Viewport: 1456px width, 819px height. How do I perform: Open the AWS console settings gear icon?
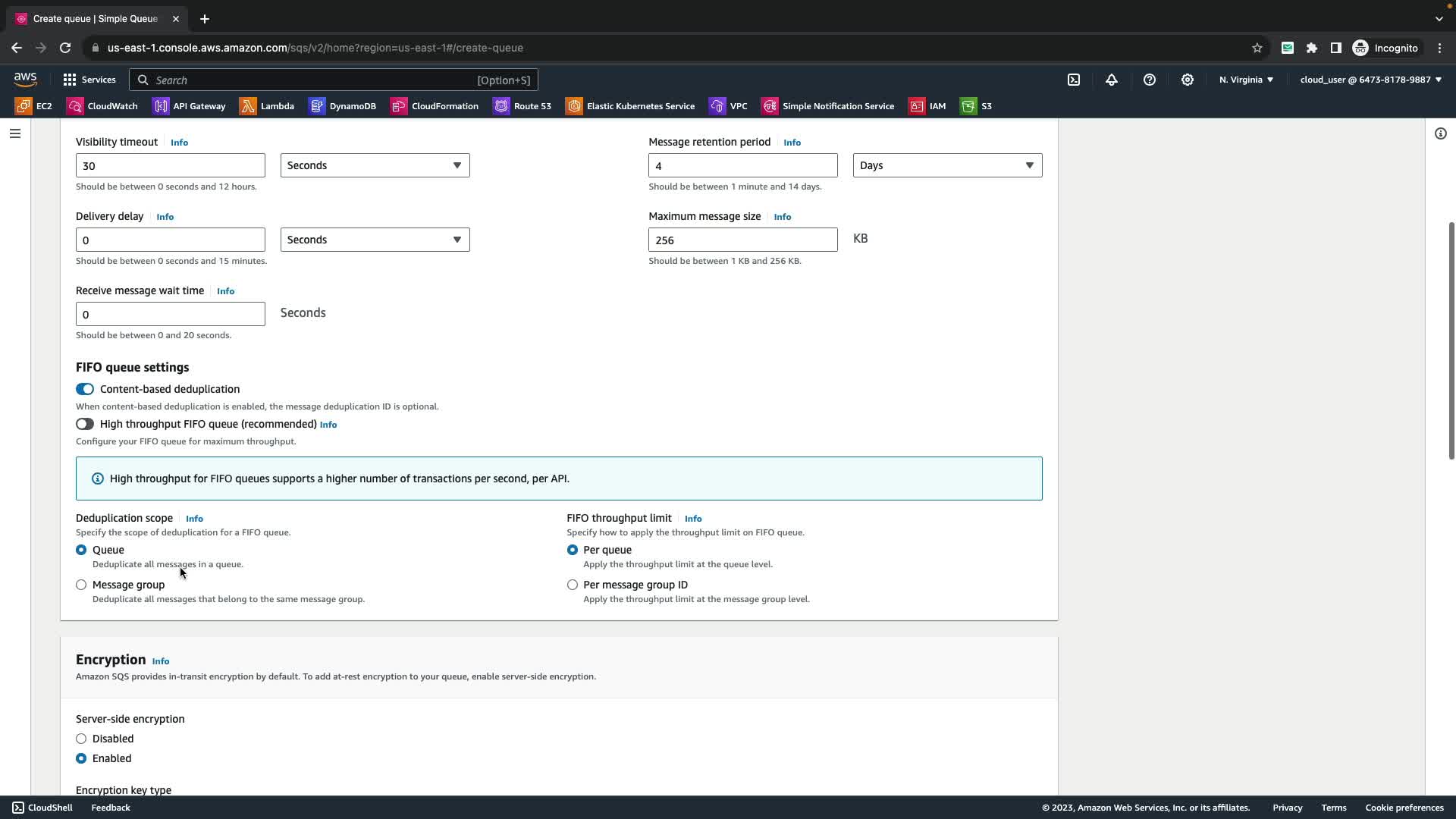(1188, 80)
